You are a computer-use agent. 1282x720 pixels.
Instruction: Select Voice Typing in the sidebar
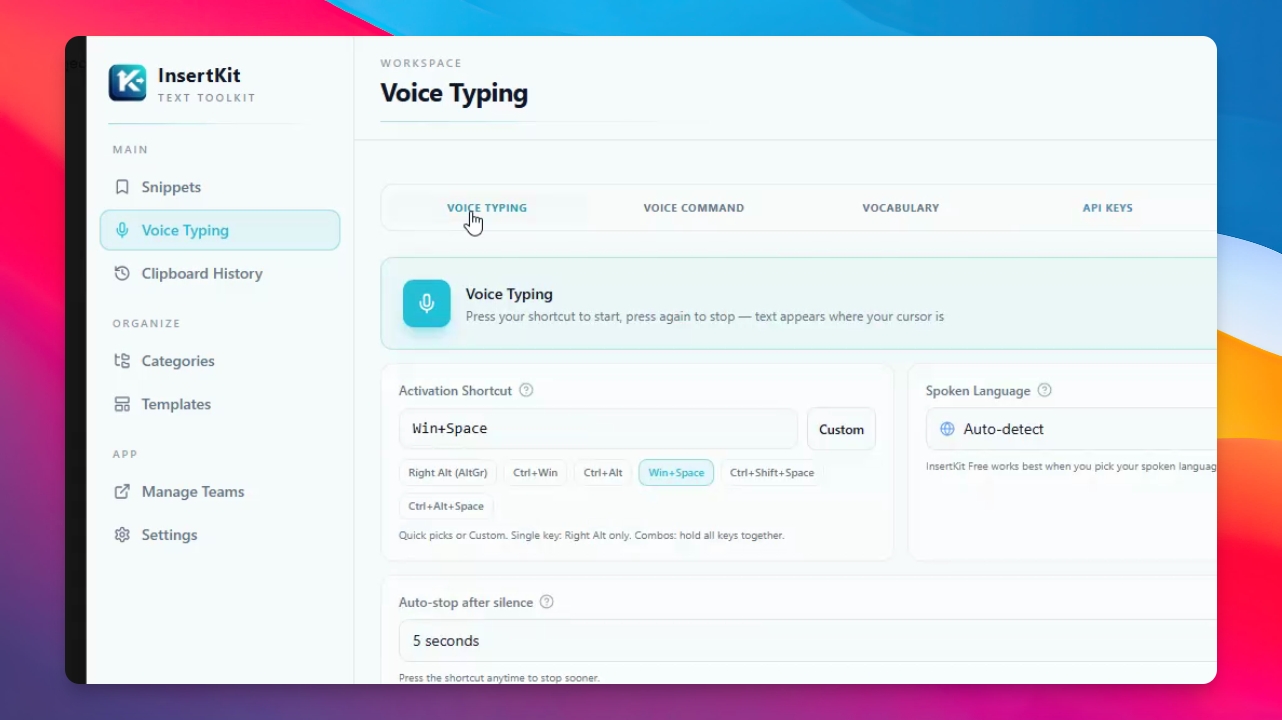click(x=220, y=230)
